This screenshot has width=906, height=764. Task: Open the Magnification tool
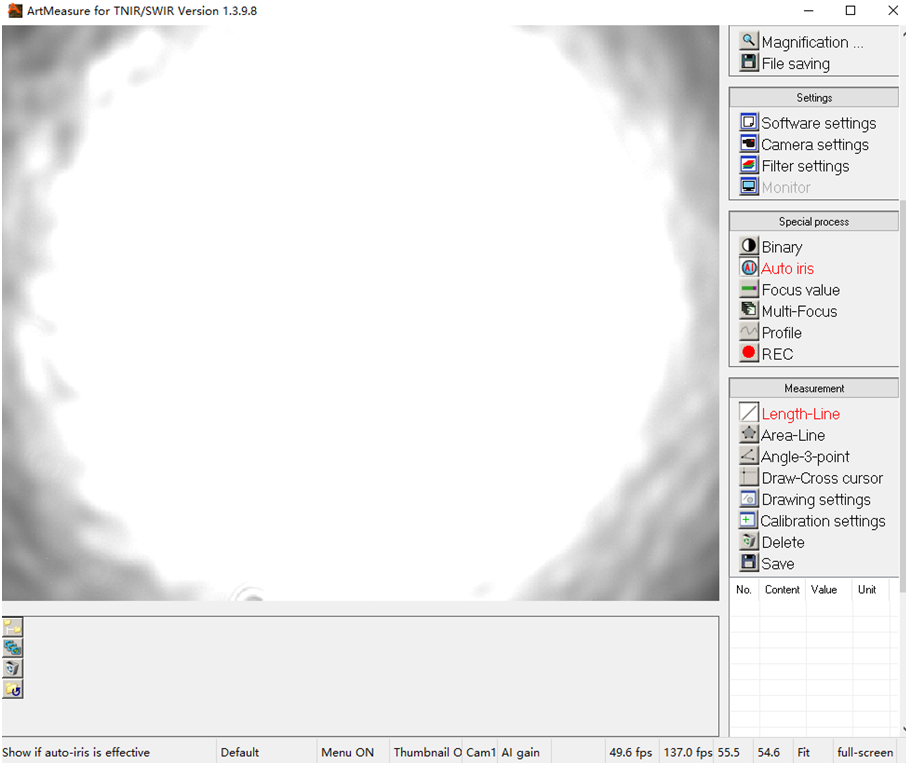tap(811, 42)
